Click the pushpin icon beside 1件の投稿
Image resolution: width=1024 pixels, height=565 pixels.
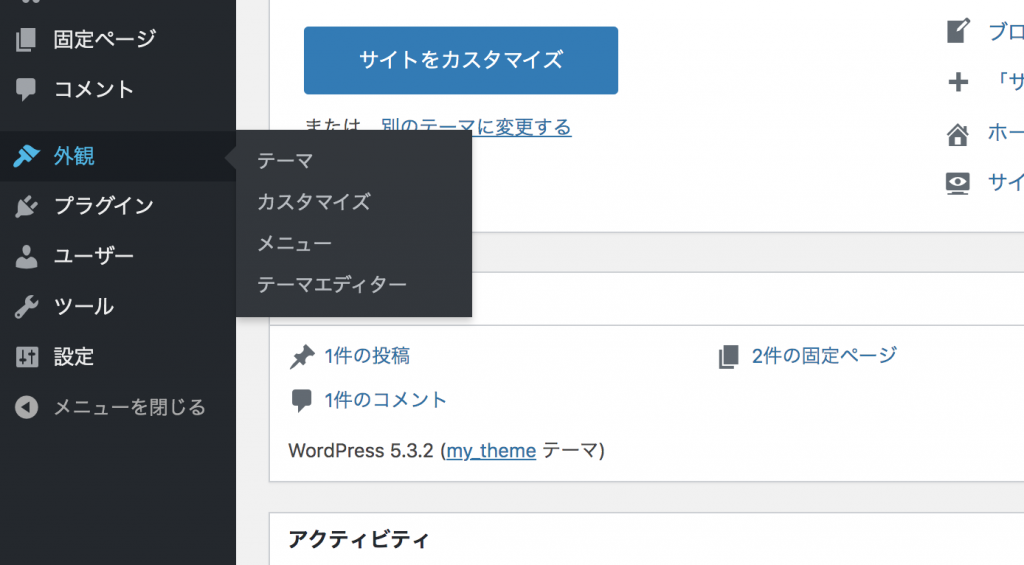click(x=302, y=357)
